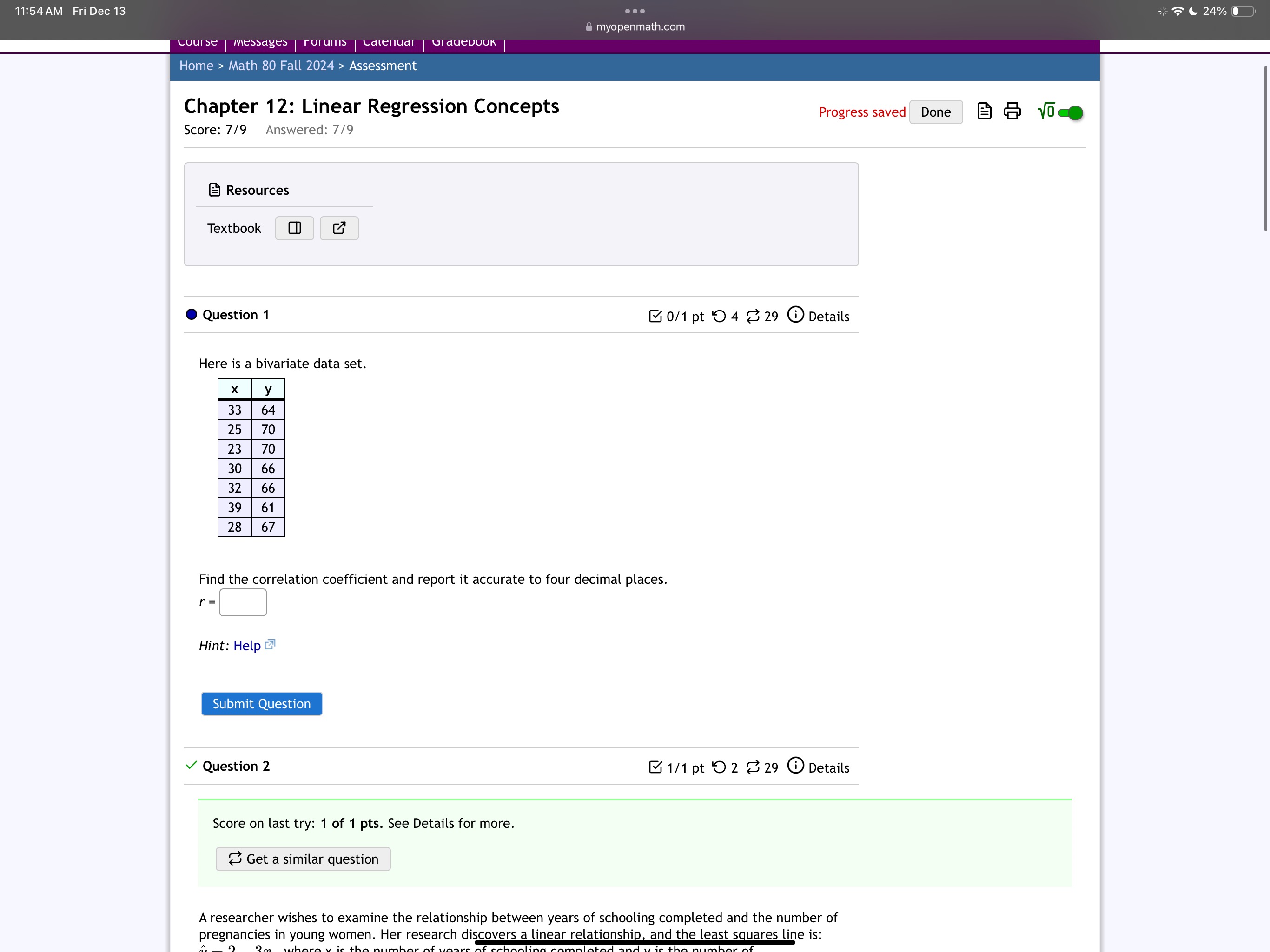Click Question 1 regenerate count icon

pos(753,316)
